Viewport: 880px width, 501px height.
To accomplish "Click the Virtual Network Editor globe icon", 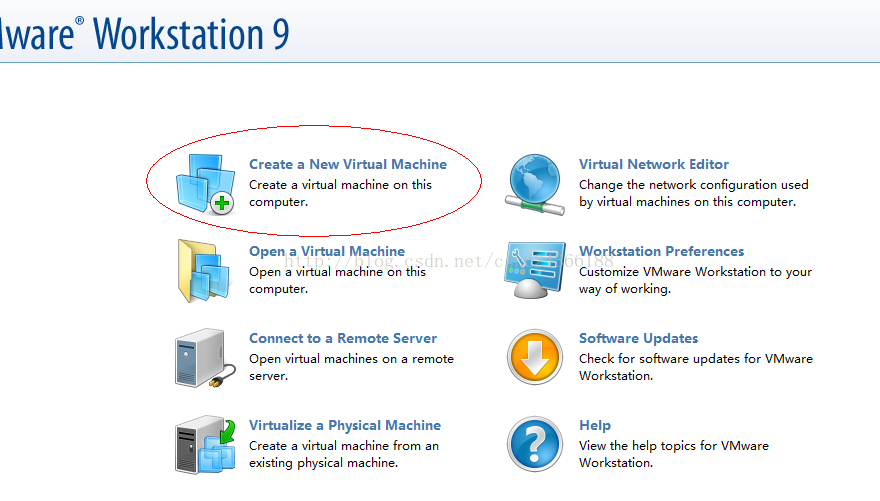I will (535, 184).
